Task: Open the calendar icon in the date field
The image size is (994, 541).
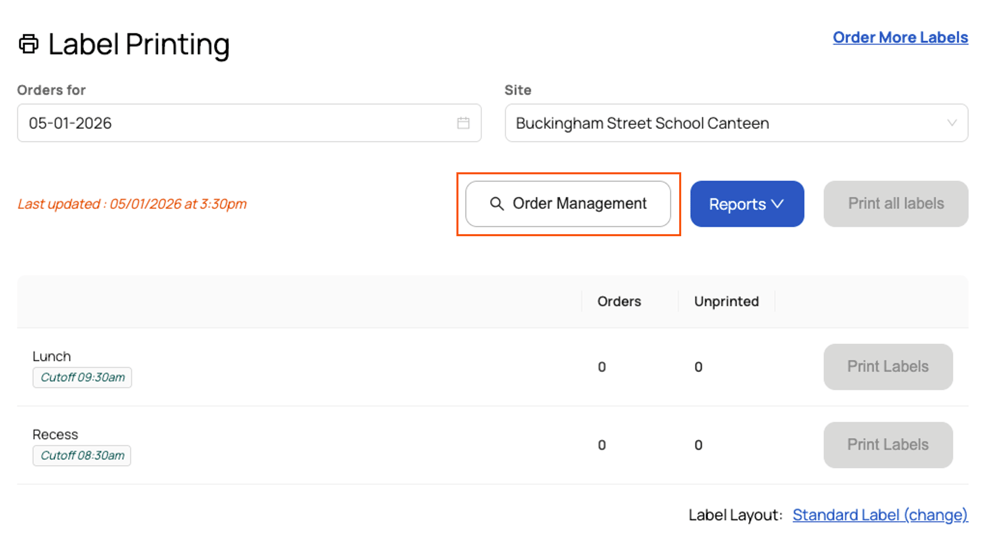Action: click(463, 123)
